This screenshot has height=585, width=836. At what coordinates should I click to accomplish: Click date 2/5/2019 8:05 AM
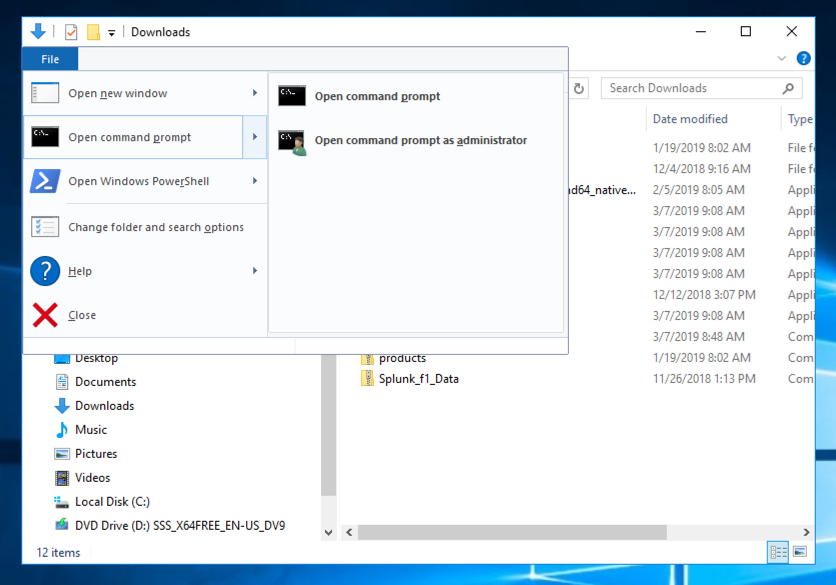(698, 190)
